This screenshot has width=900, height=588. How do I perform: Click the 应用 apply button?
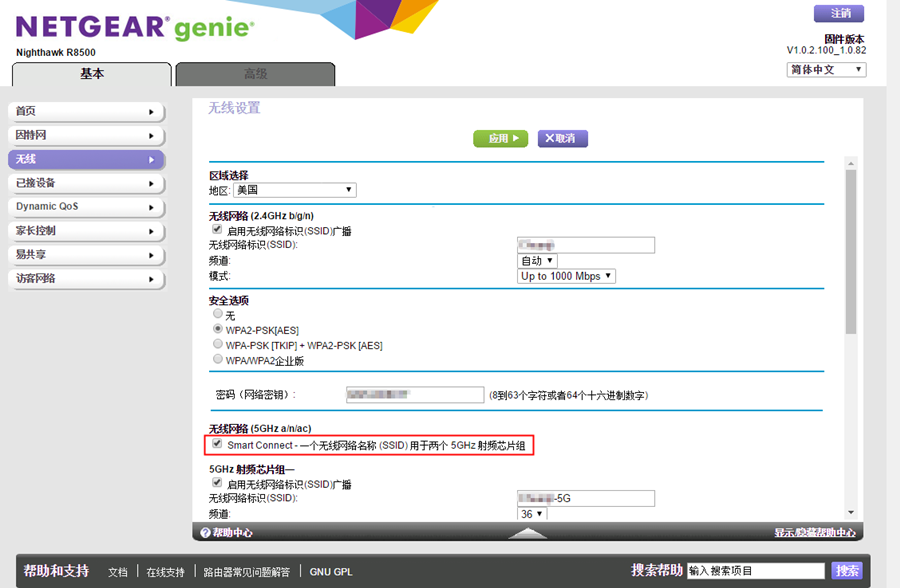point(500,139)
